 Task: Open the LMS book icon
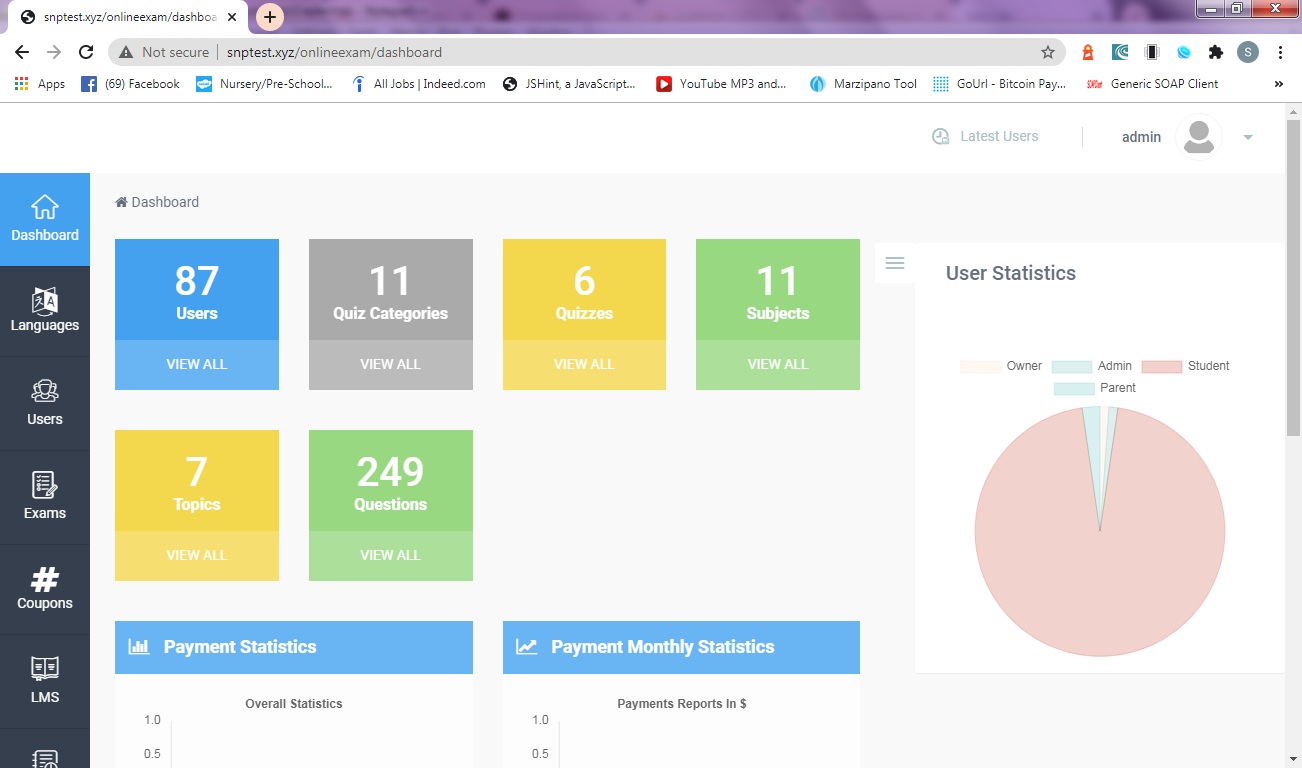point(45,669)
